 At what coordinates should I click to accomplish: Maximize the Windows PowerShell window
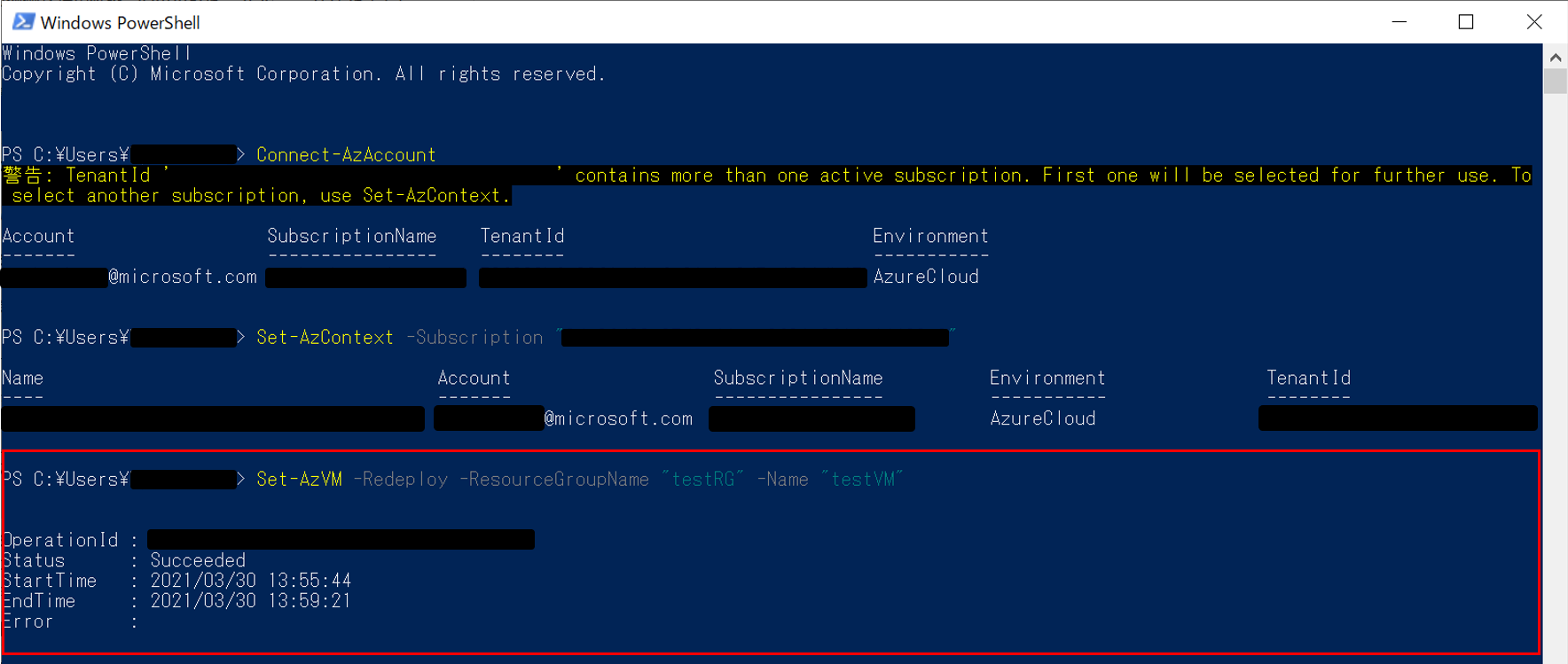coord(1466,21)
